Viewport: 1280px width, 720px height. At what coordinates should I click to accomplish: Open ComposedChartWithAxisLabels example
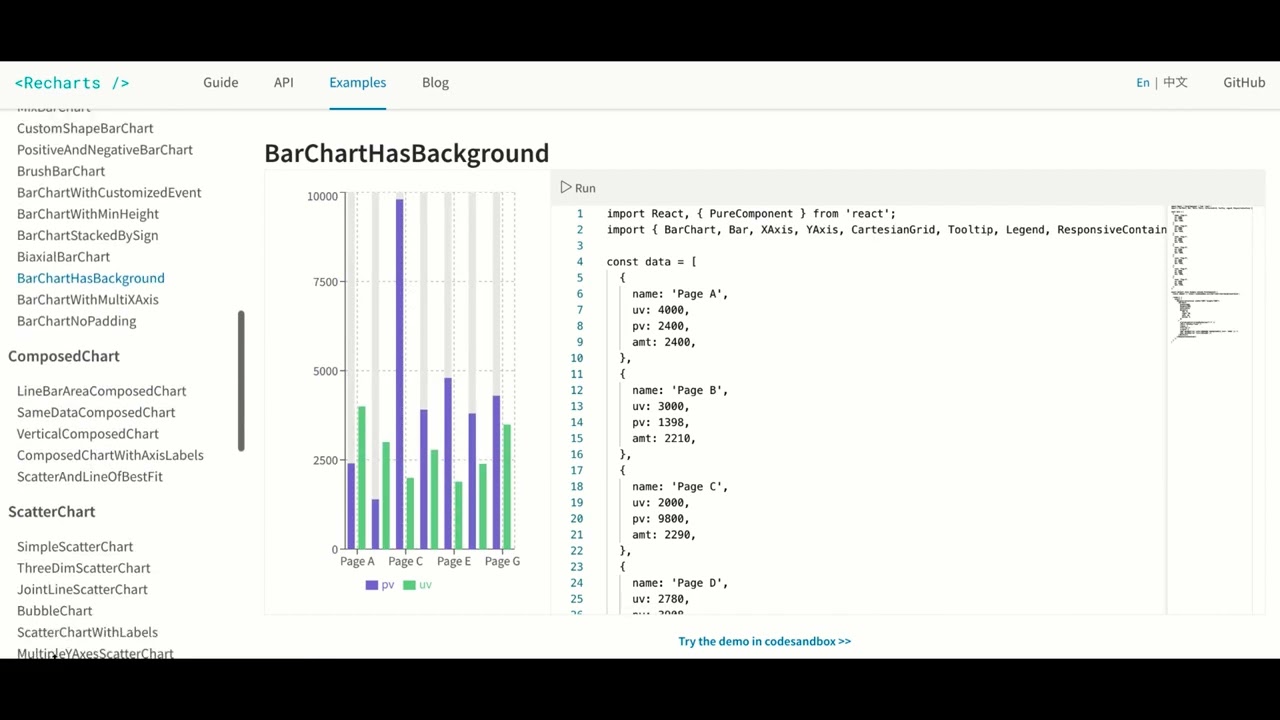(110, 455)
